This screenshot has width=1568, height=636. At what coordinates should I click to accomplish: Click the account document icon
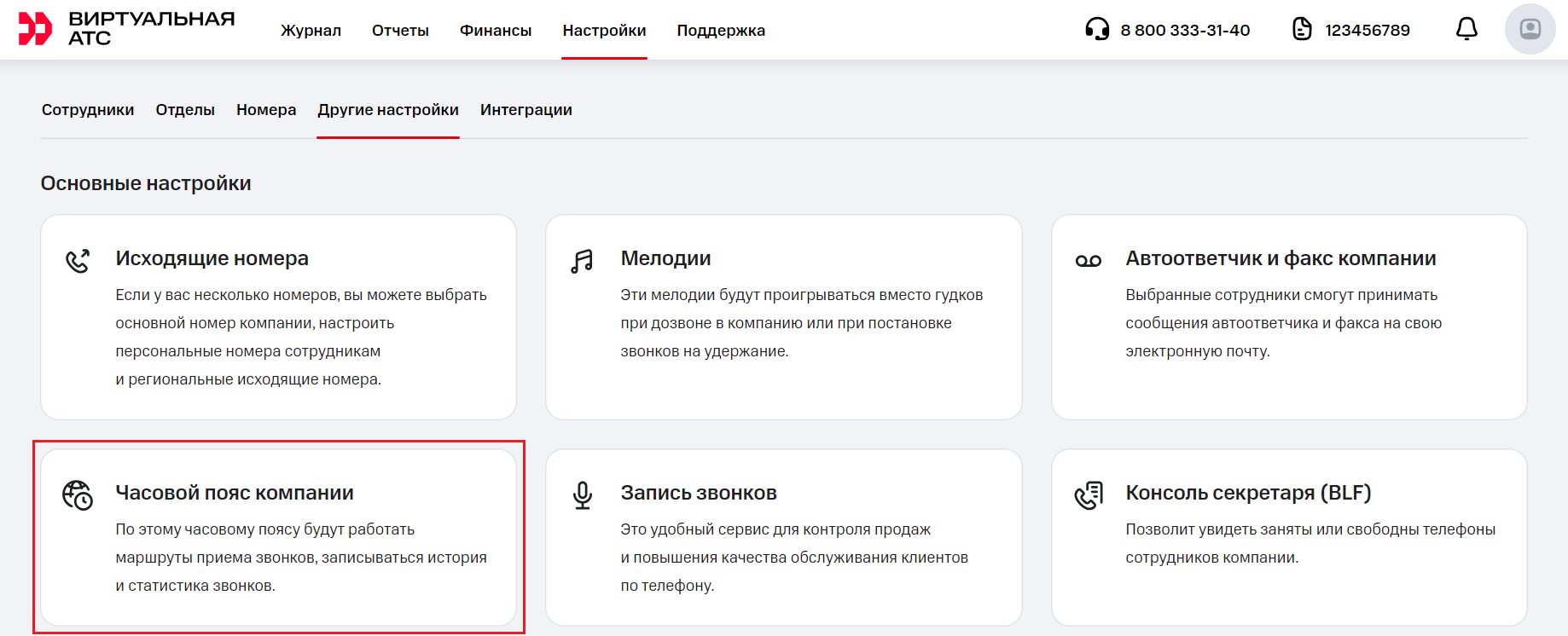click(x=1302, y=30)
